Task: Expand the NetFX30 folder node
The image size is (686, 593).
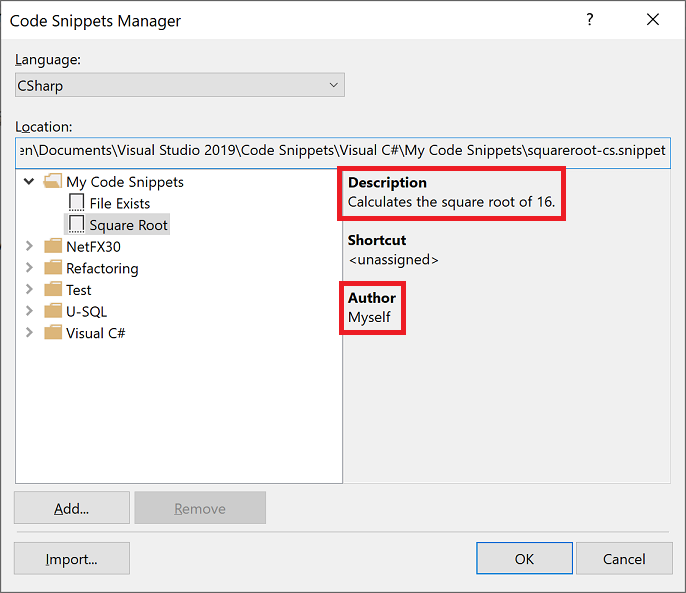Action: coord(29,246)
